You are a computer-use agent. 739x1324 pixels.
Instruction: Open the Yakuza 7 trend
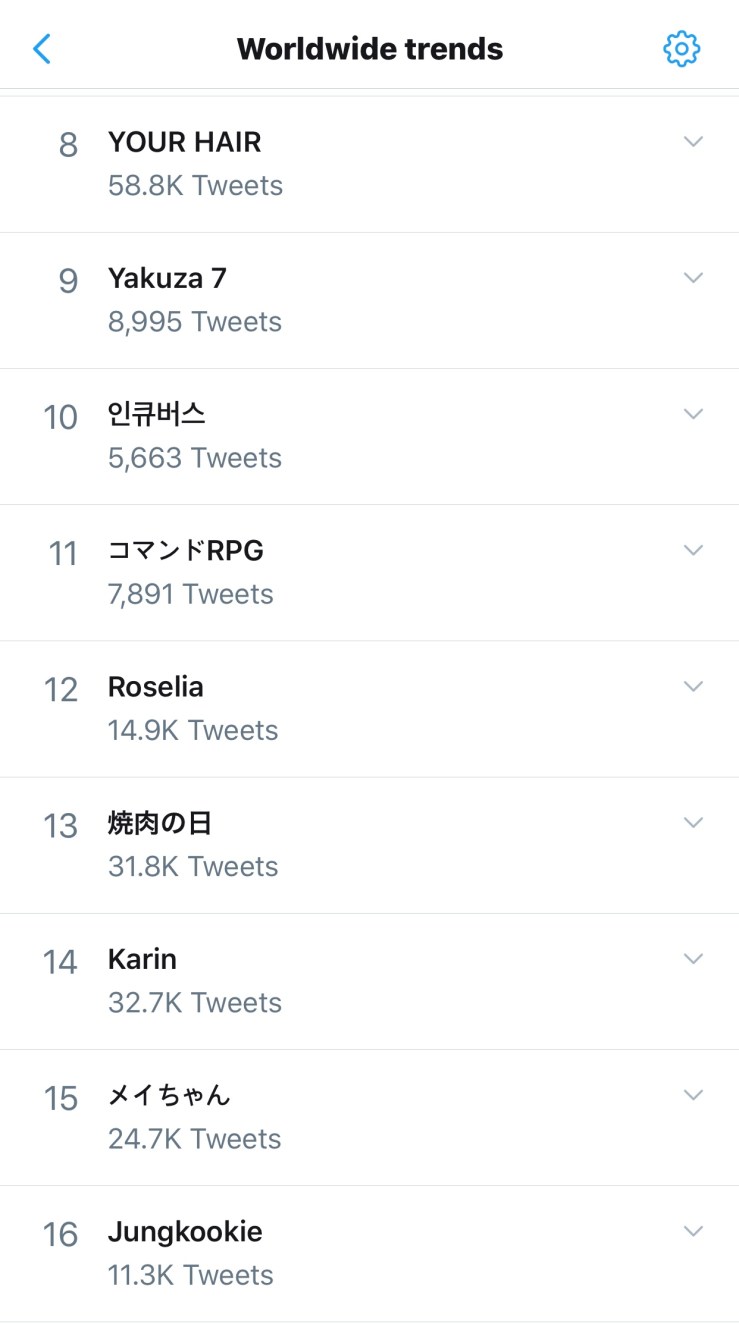click(x=167, y=279)
